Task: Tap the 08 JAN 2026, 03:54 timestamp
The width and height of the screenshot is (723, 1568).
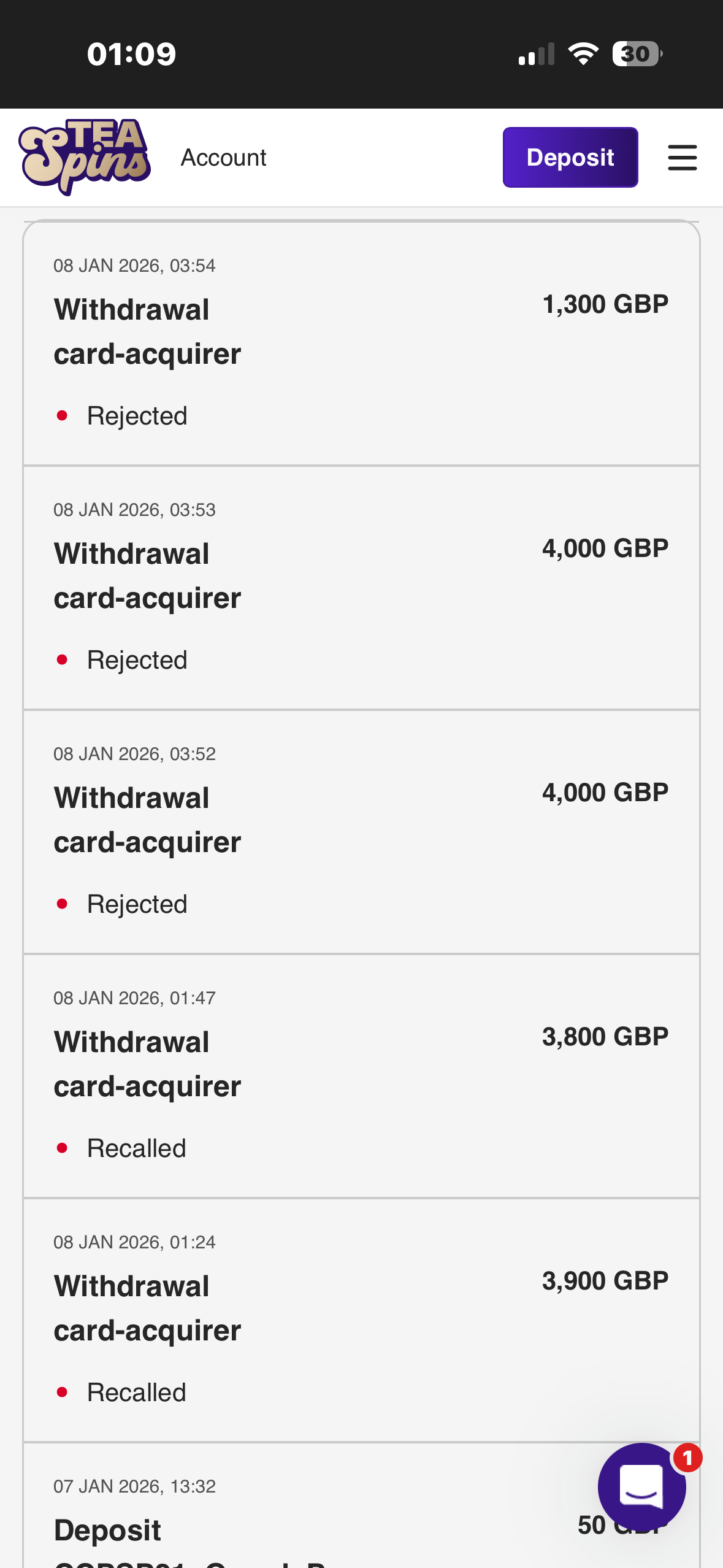Action: (x=134, y=266)
